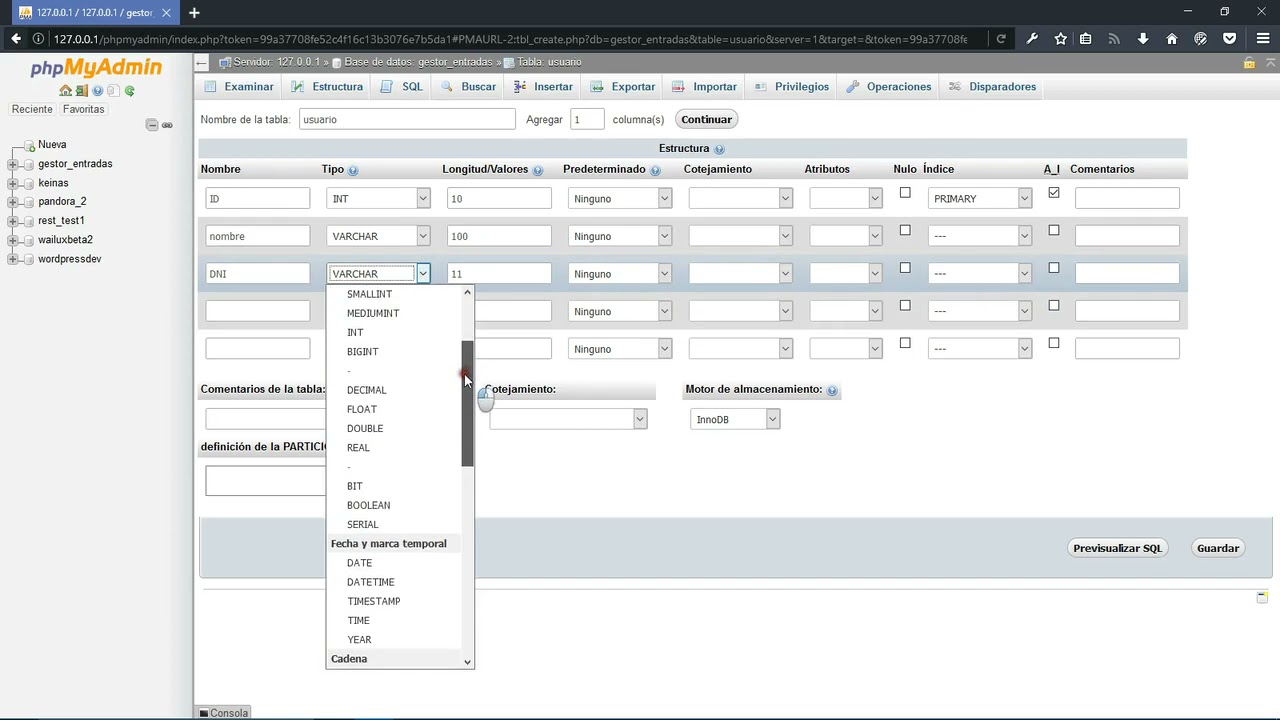Image resolution: width=1280 pixels, height=720 pixels.
Task: Click the small note icon at page bottom right
Action: pyautogui.click(x=1263, y=597)
